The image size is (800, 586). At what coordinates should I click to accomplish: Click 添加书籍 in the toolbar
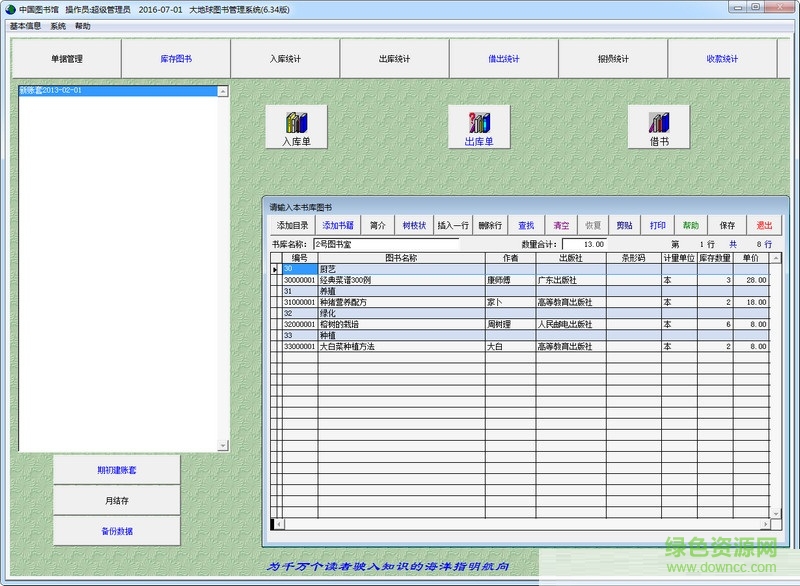(x=338, y=225)
